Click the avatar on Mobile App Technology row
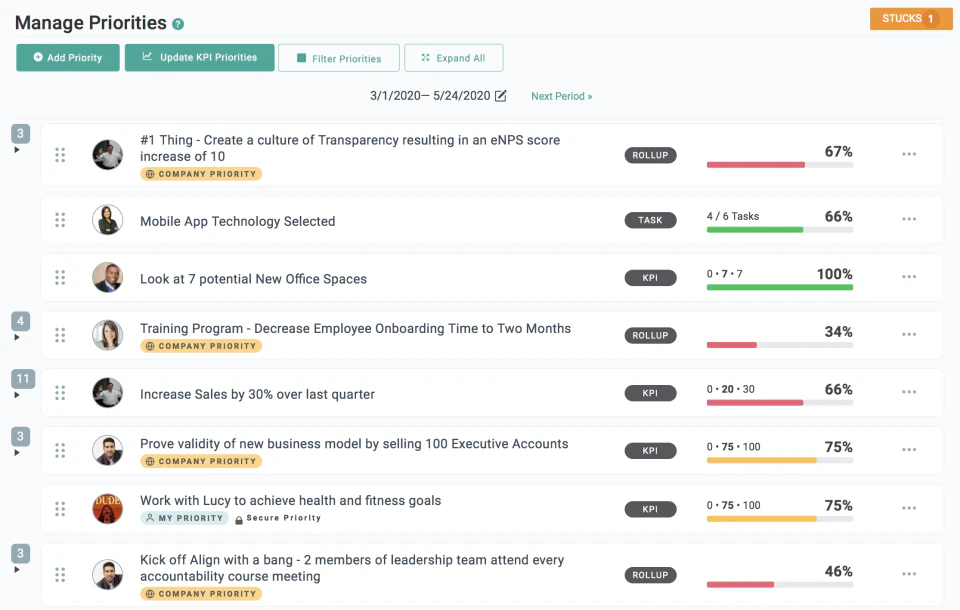 (108, 219)
